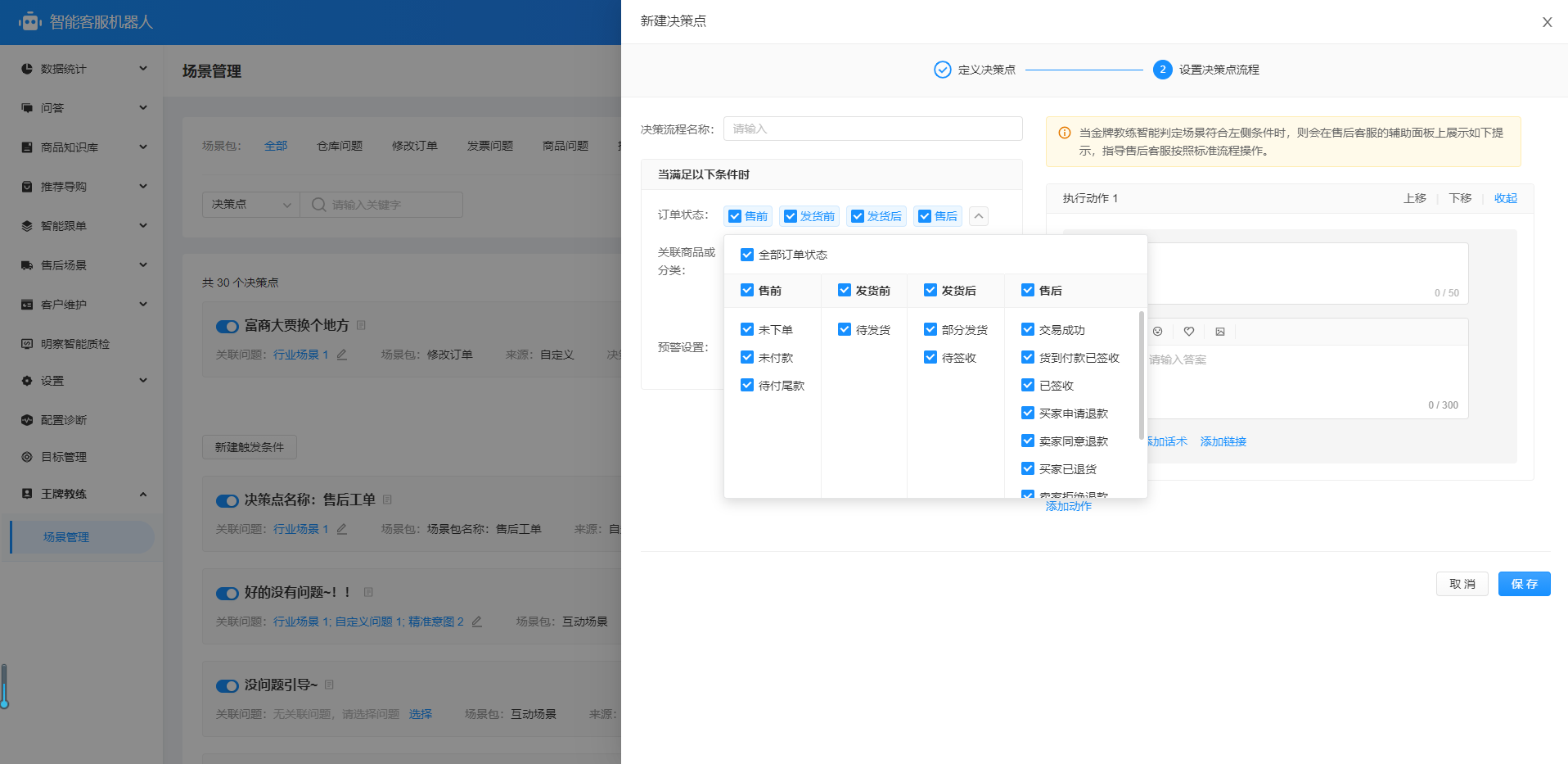Click vertical scrollbar in order status popup
Screen dimensions: 1568x764
pos(1141,375)
